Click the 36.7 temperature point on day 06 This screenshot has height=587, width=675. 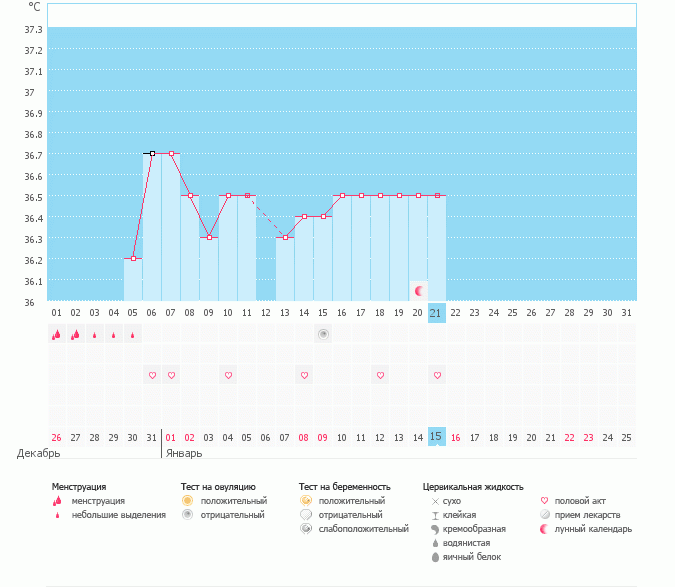(x=152, y=154)
